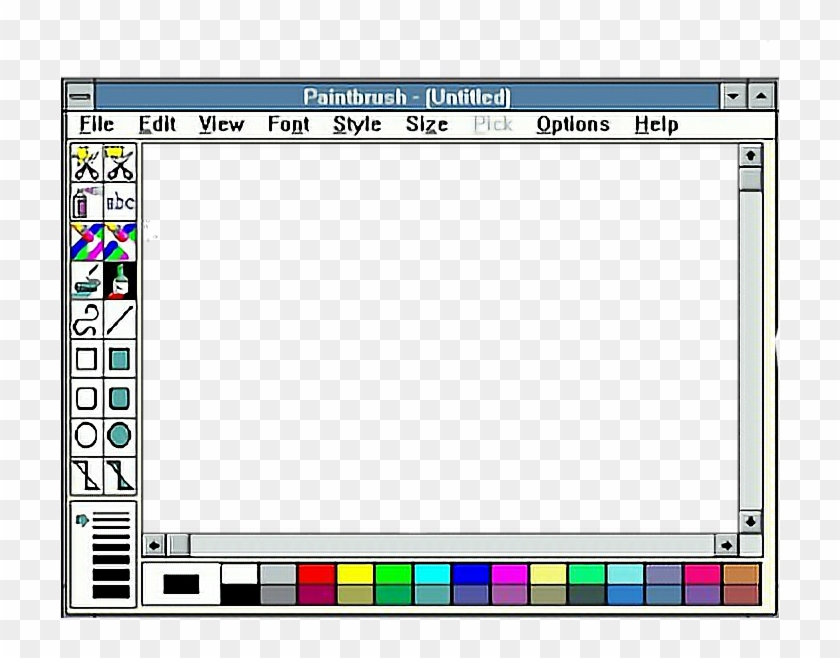Select the thinnest line width

111,514
